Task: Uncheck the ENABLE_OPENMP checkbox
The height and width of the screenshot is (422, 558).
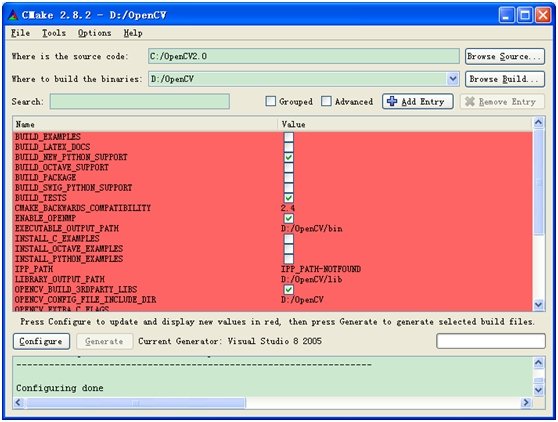Action: pyautogui.click(x=289, y=218)
